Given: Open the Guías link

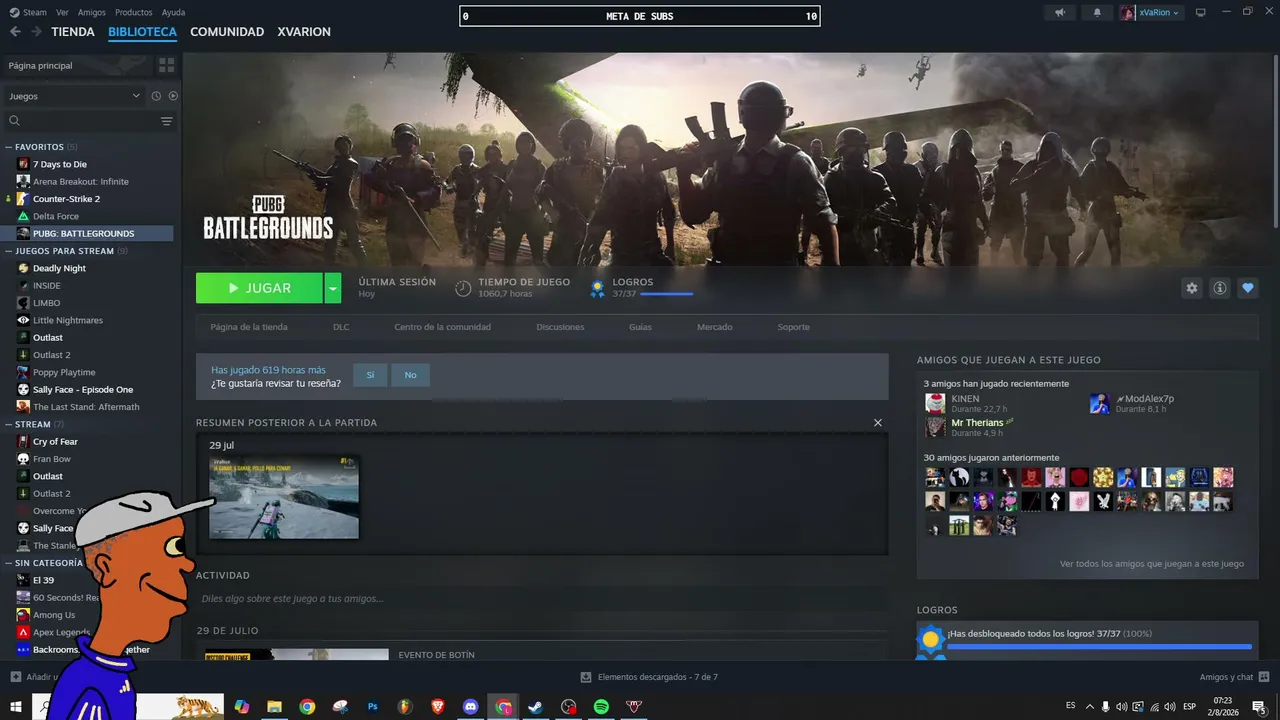Looking at the screenshot, I should (640, 327).
